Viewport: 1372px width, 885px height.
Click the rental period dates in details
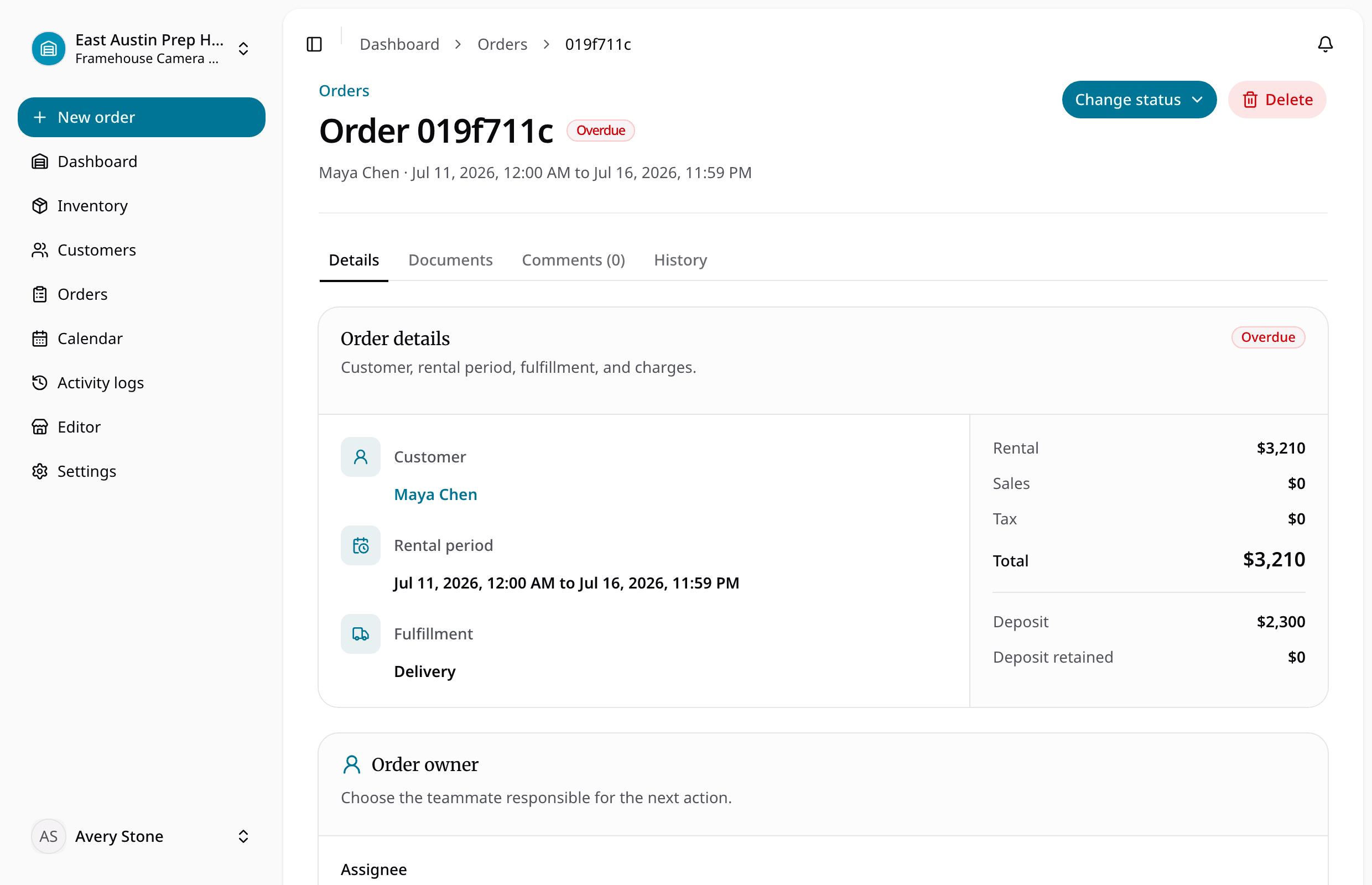(566, 584)
